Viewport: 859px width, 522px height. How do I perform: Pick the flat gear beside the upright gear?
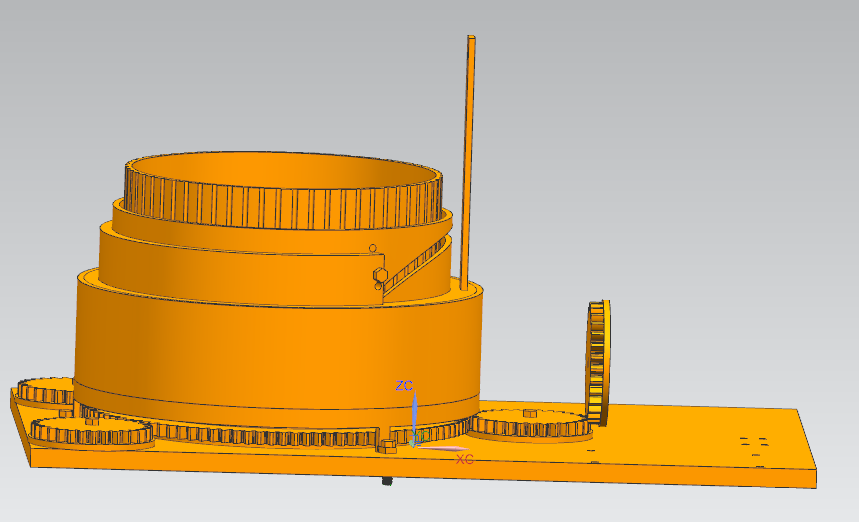(x=531, y=426)
